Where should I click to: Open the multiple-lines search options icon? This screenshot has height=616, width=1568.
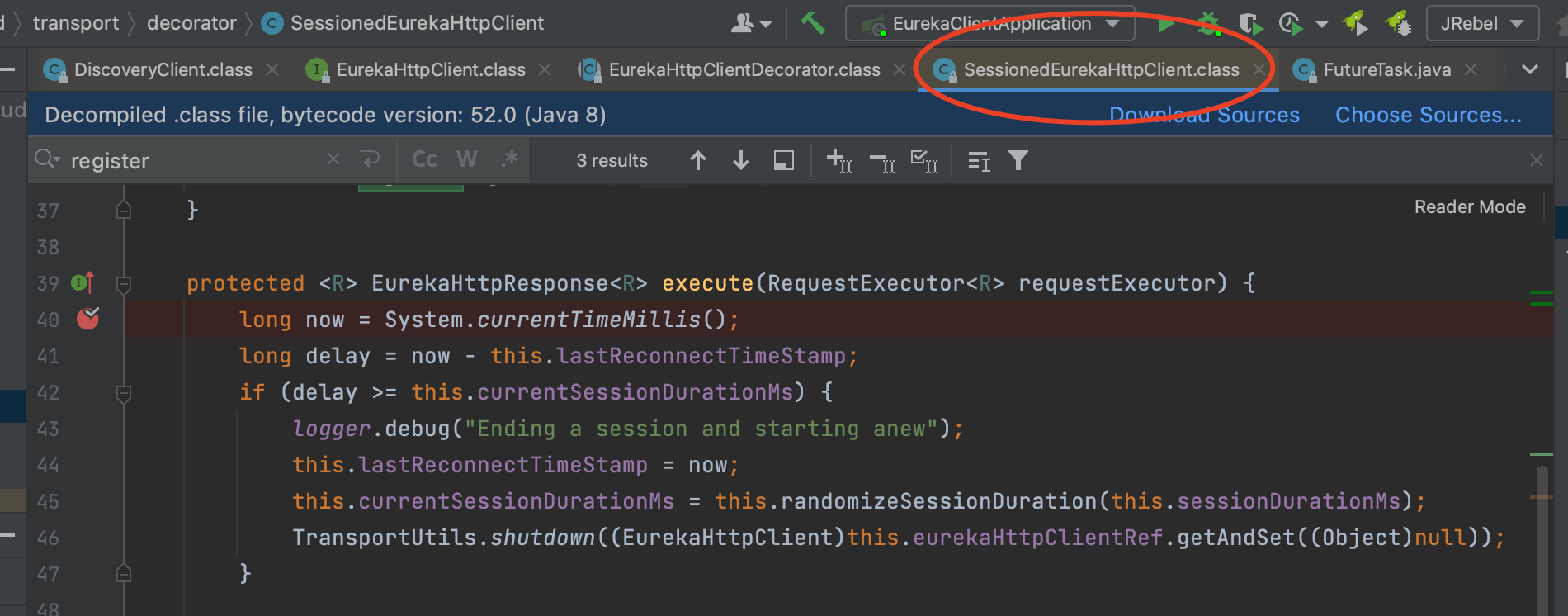[x=979, y=161]
